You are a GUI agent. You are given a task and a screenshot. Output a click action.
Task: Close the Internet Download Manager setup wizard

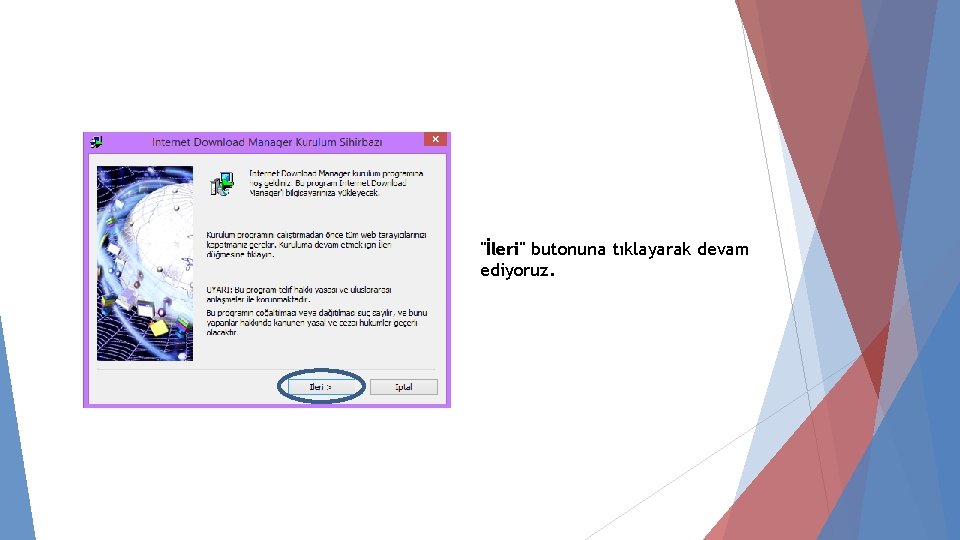[x=435, y=140]
